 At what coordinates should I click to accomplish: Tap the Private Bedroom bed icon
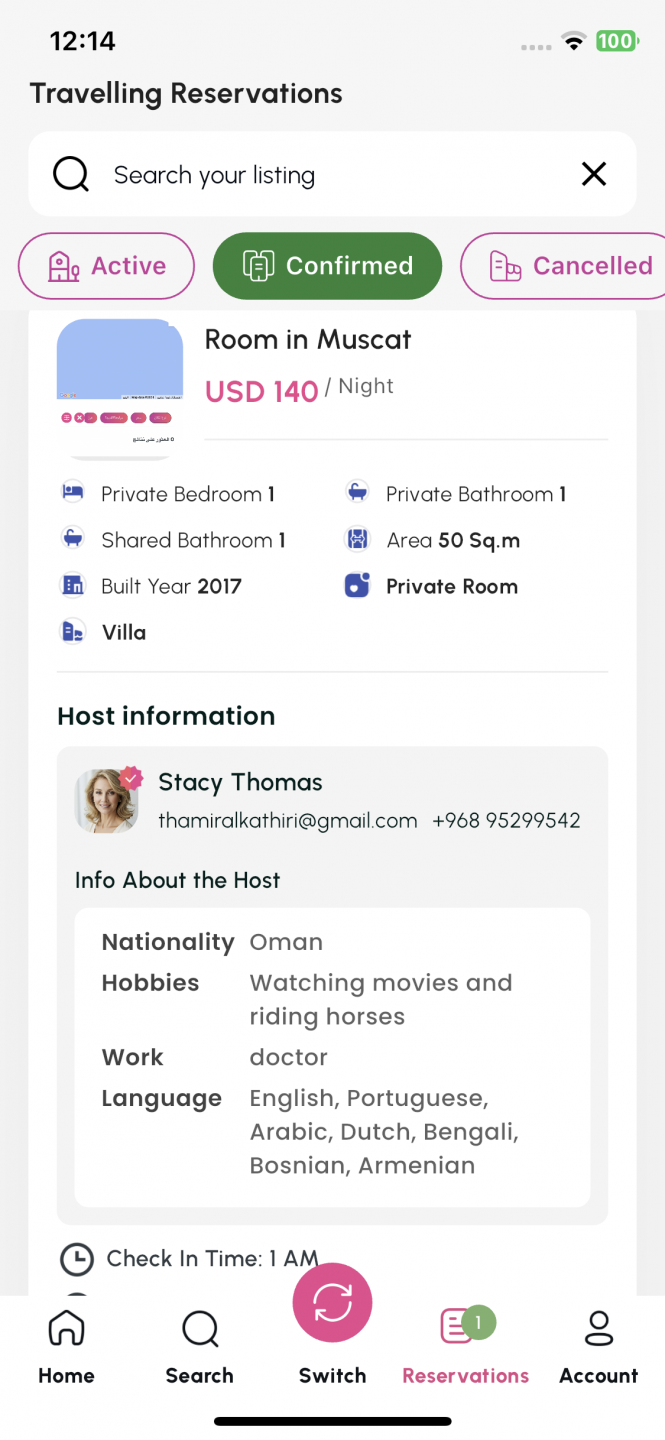coord(73,493)
